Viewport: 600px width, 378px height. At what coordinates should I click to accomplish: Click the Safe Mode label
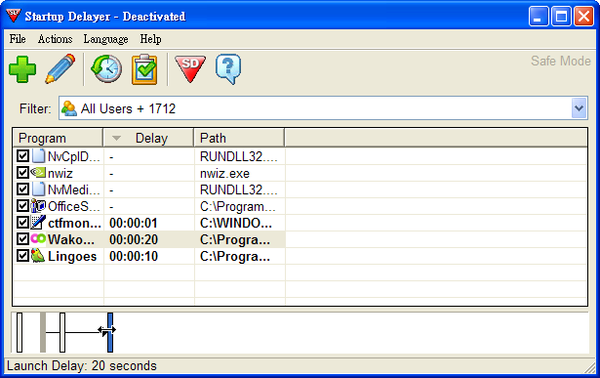click(x=561, y=61)
